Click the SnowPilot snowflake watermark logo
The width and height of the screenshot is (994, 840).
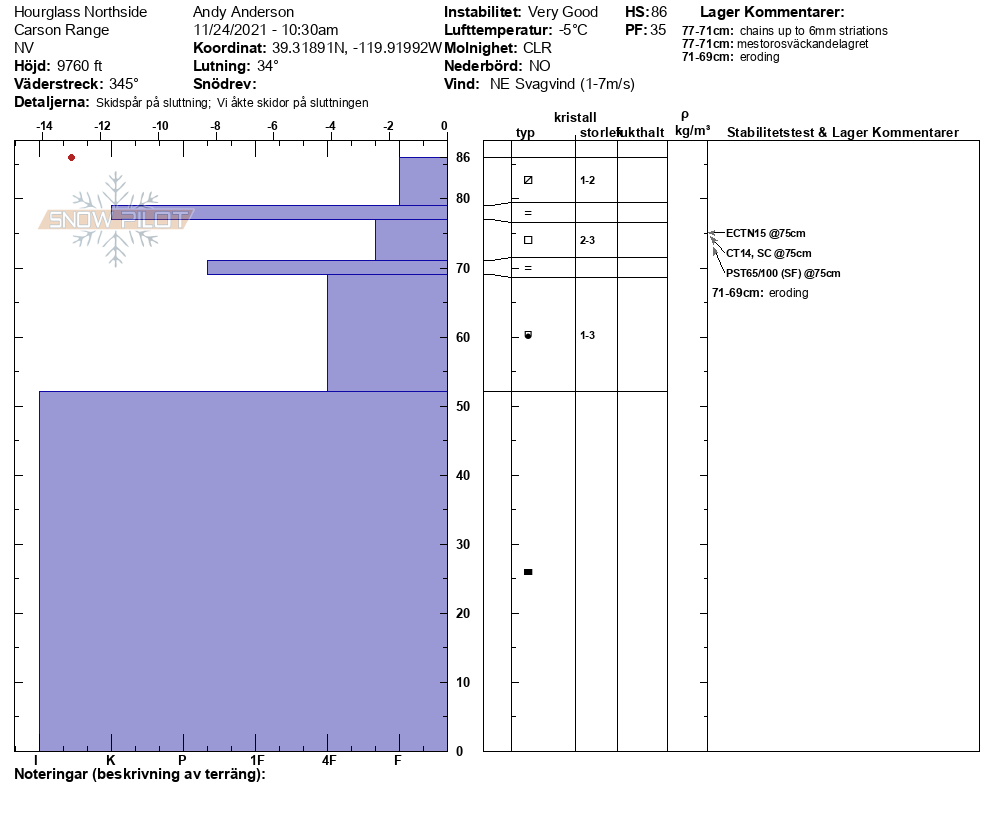pos(116,220)
